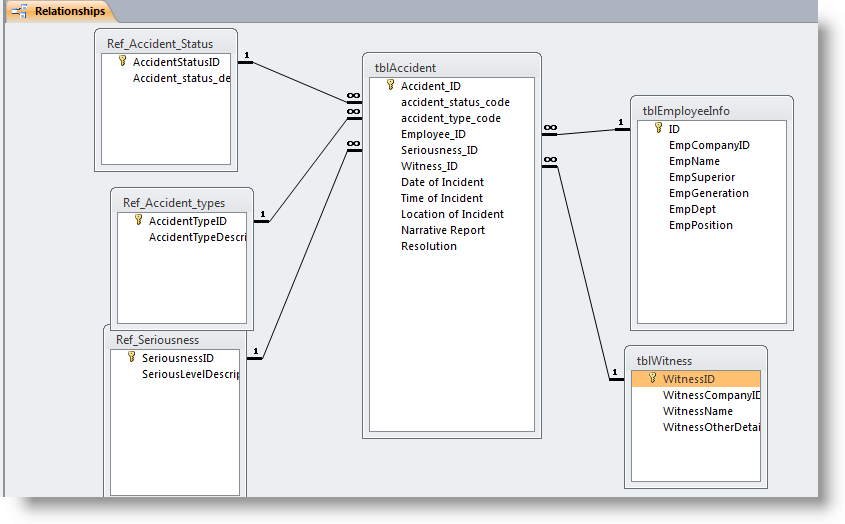Select the Ref_Seriousness table title

click(x=157, y=340)
